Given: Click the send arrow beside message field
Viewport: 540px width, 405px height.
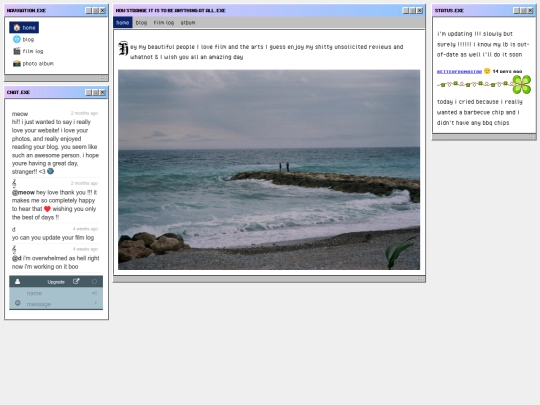Looking at the screenshot, I should 96,303.
